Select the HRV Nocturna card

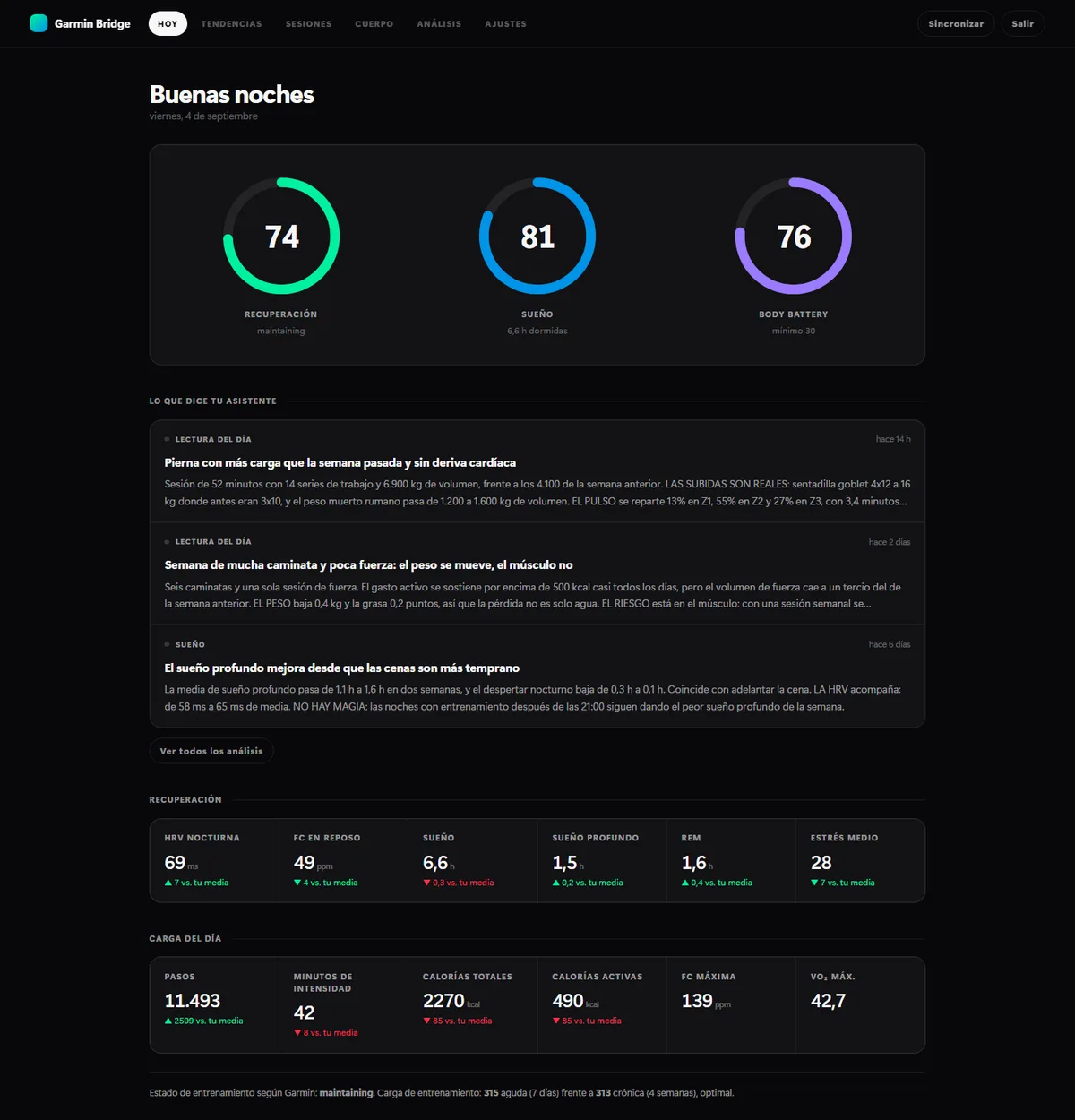pos(214,860)
